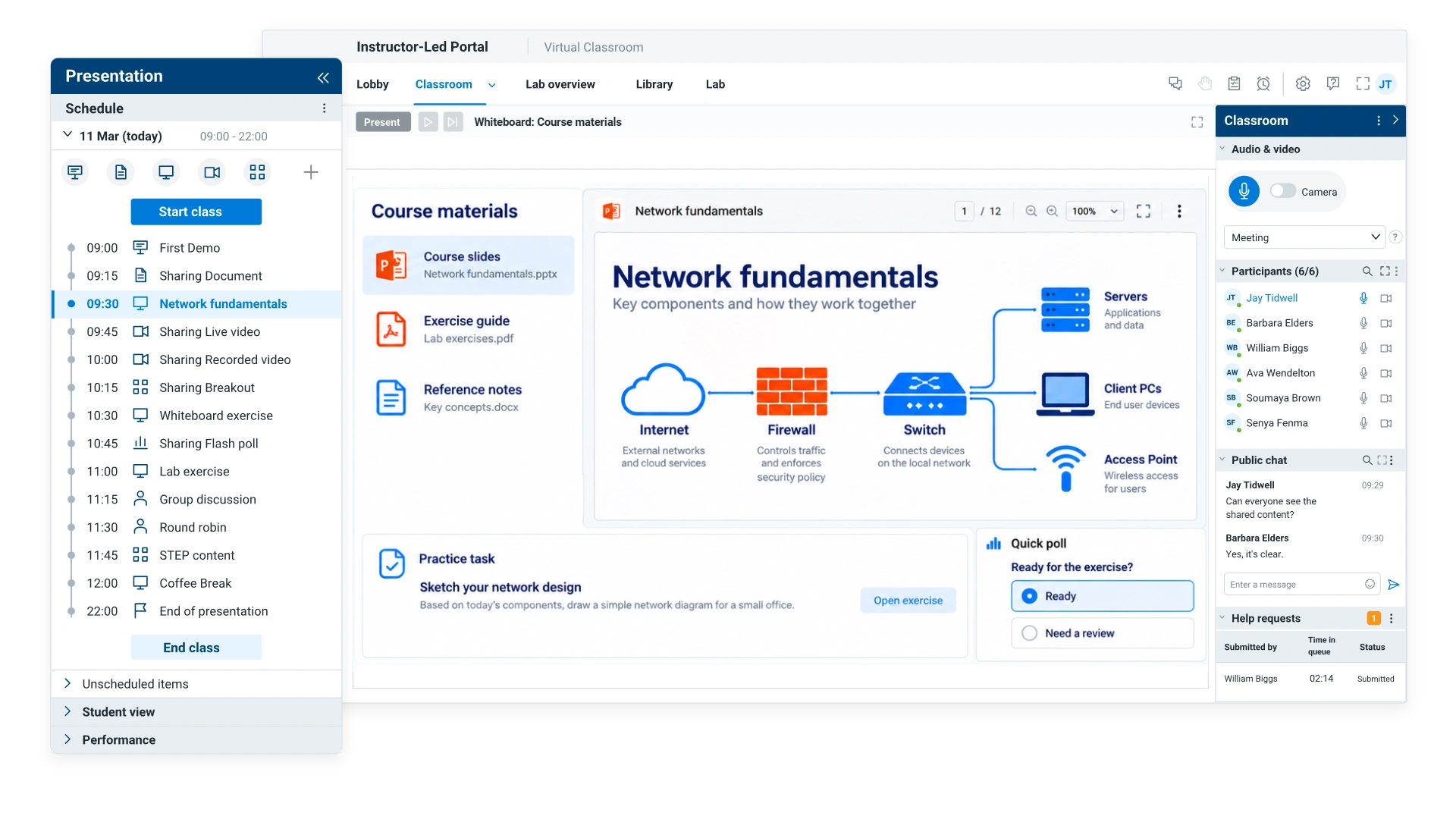Mute the blue microphone button
Screen dimensions: 1456x819
click(1244, 191)
